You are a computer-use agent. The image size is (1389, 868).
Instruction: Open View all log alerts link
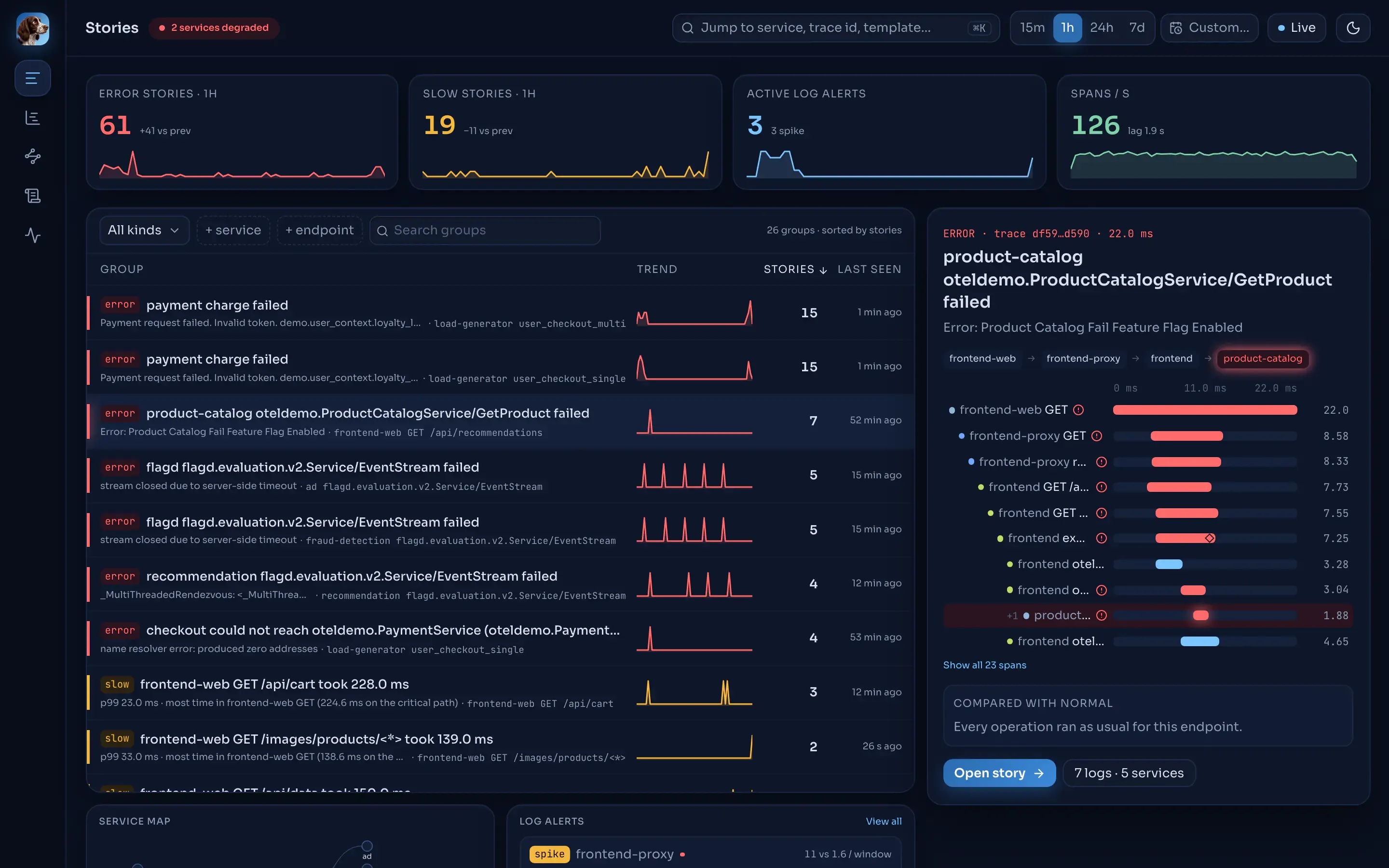tap(884, 821)
